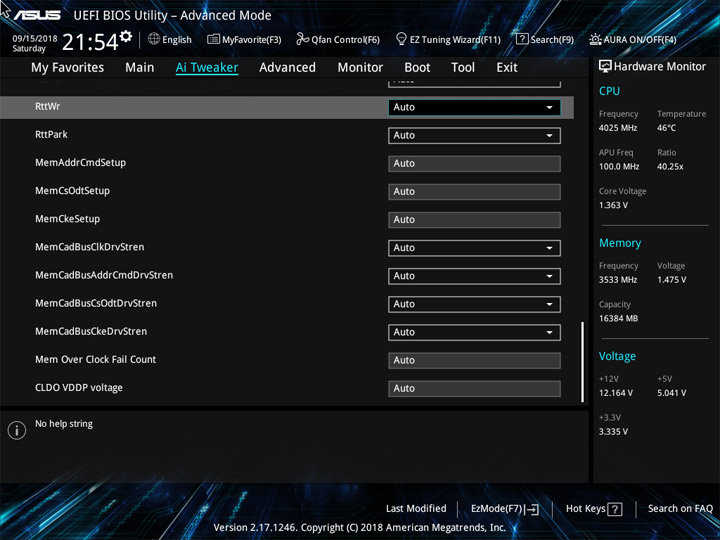
Task: Click Core Voltage value 1.363 V
Action: click(613, 205)
